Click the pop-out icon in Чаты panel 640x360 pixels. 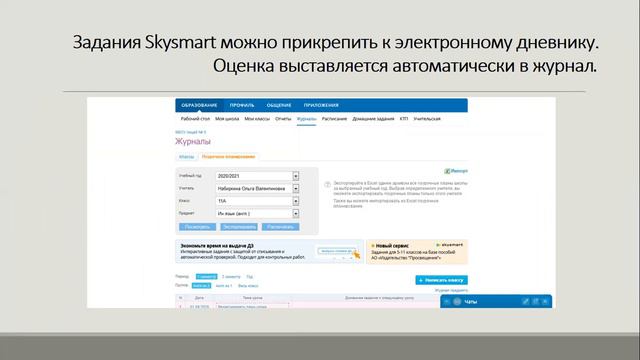click(x=535, y=302)
